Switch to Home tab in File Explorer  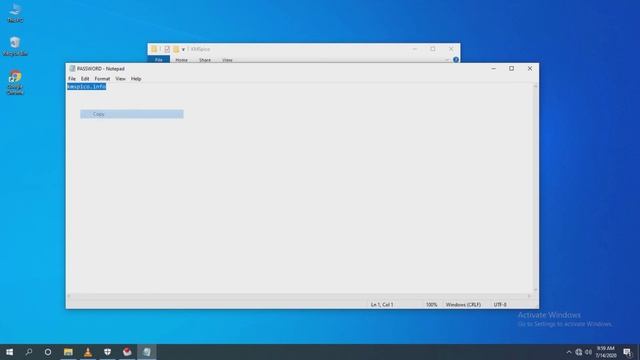coord(181,60)
